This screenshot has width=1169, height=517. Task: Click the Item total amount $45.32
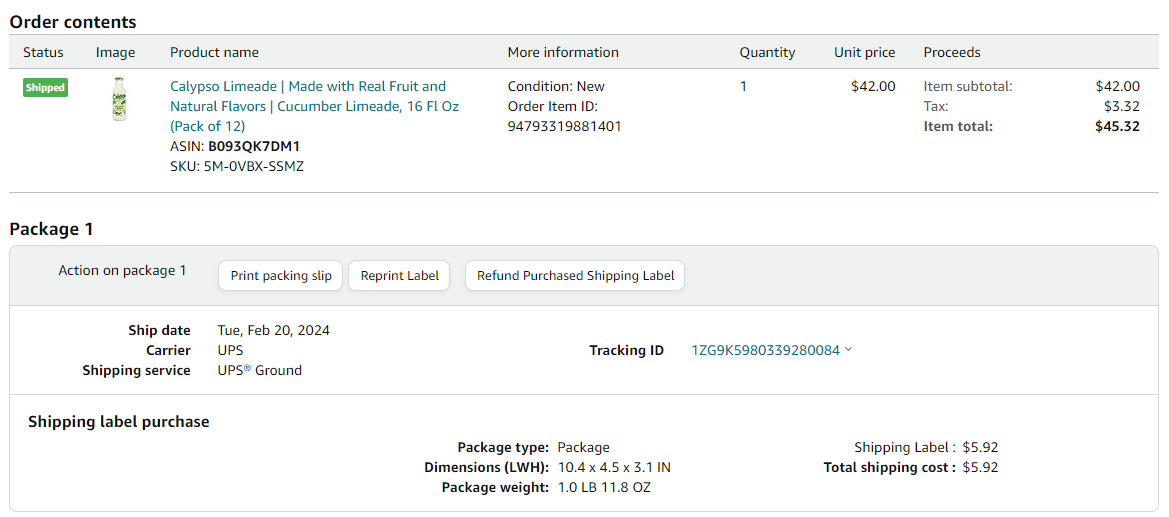pyautogui.click(x=1117, y=126)
